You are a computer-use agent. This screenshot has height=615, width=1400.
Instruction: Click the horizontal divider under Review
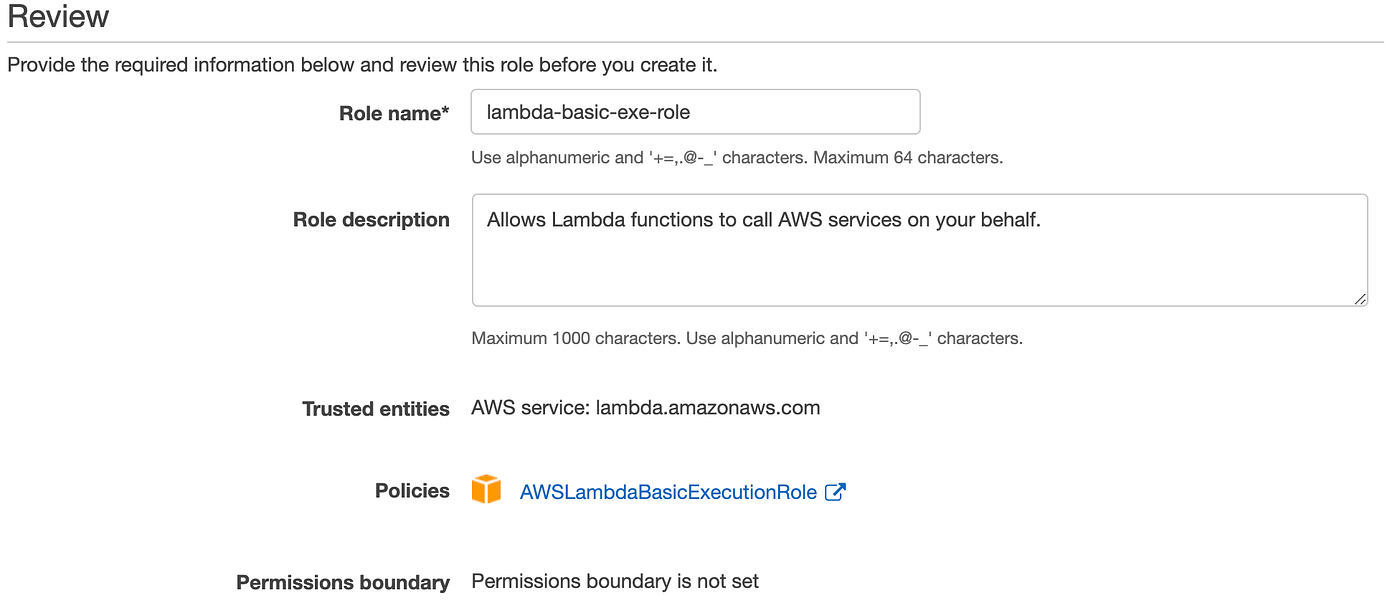[700, 42]
